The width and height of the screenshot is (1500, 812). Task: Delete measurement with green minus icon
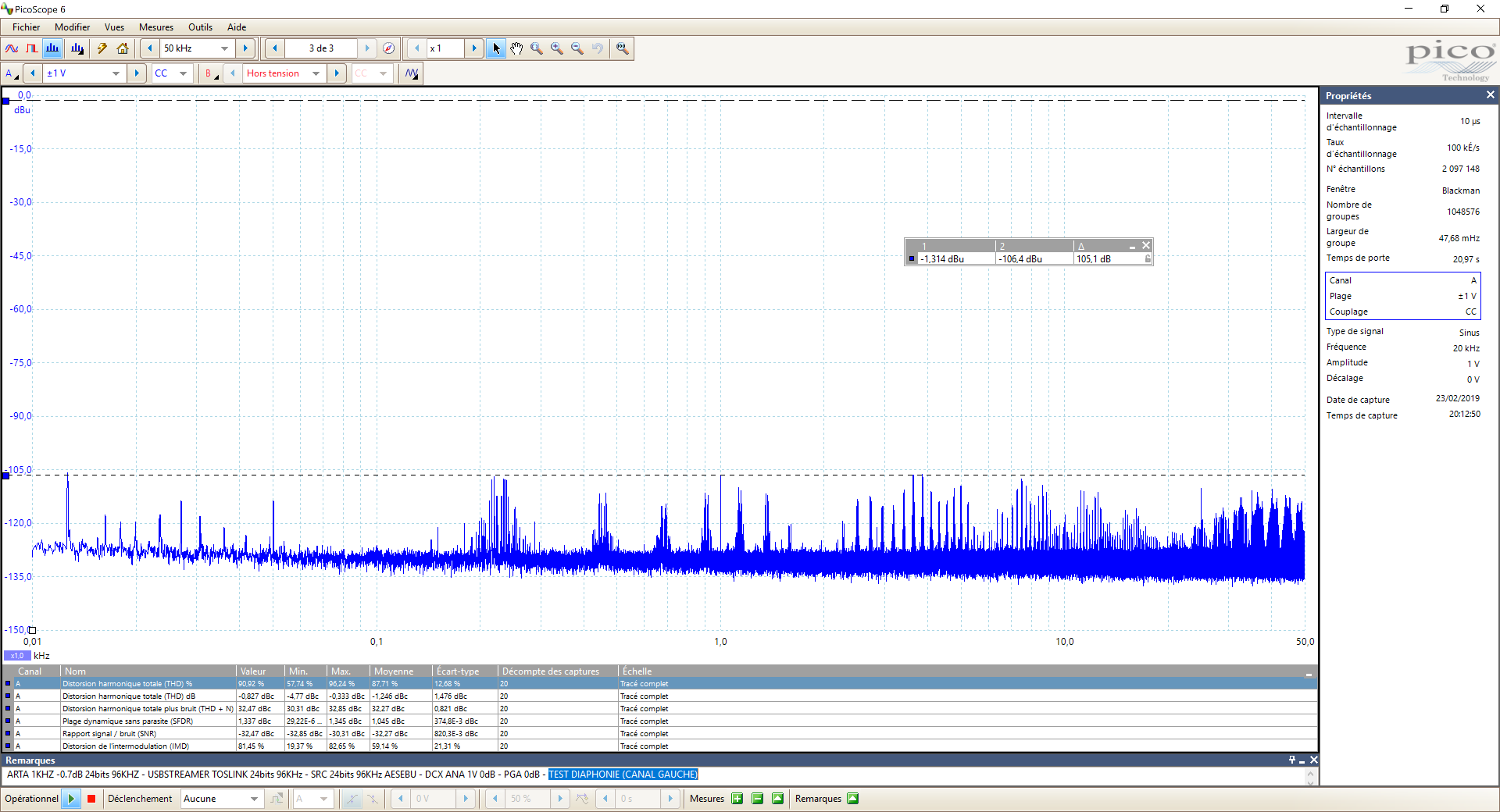757,799
